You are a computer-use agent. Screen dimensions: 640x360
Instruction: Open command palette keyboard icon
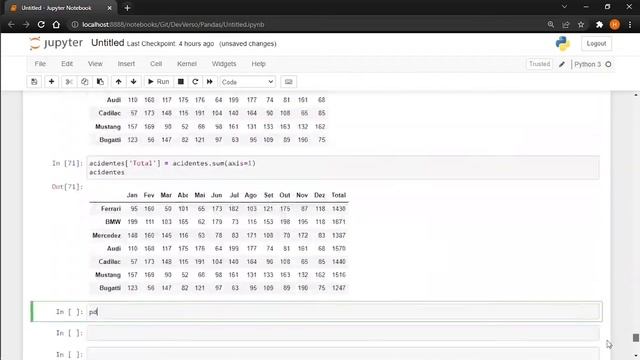(x=289, y=82)
